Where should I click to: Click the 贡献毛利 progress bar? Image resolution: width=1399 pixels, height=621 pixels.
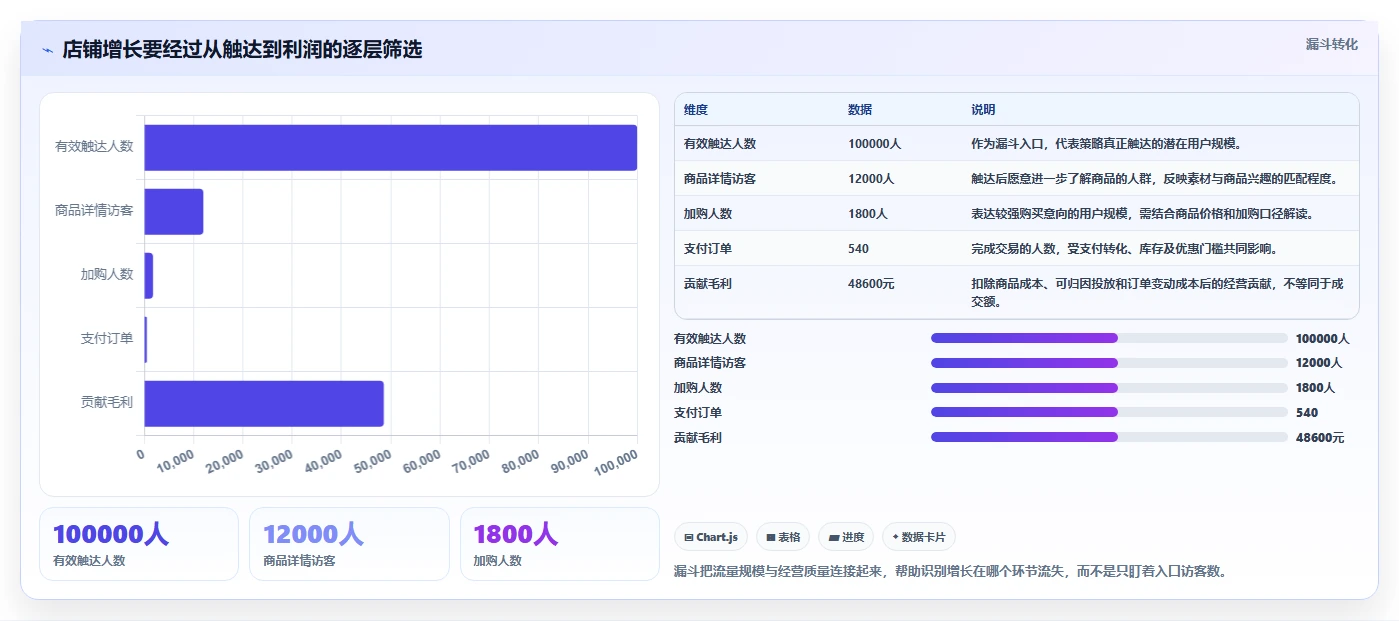click(1109, 437)
